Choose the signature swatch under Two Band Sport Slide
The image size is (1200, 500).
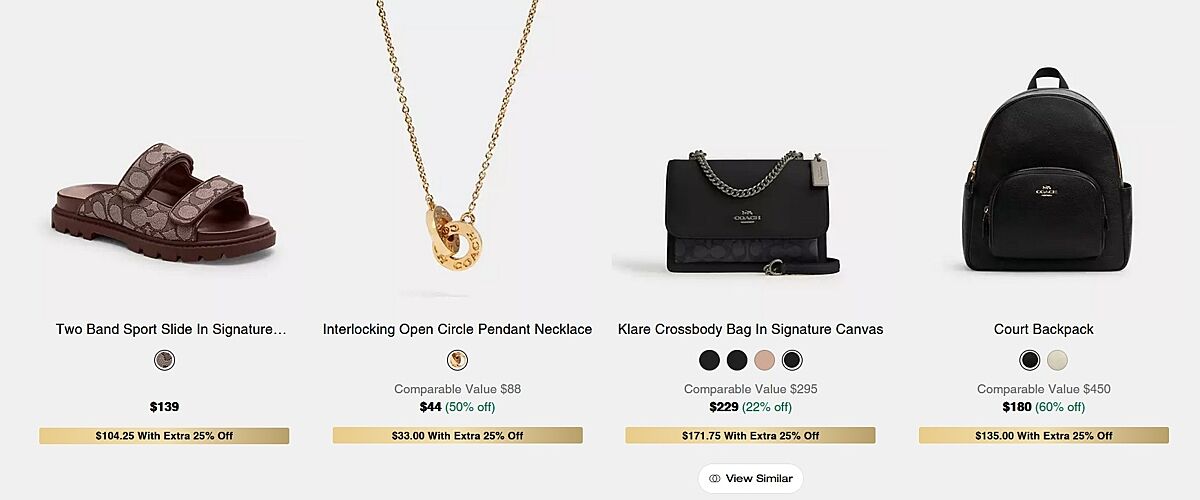click(164, 360)
